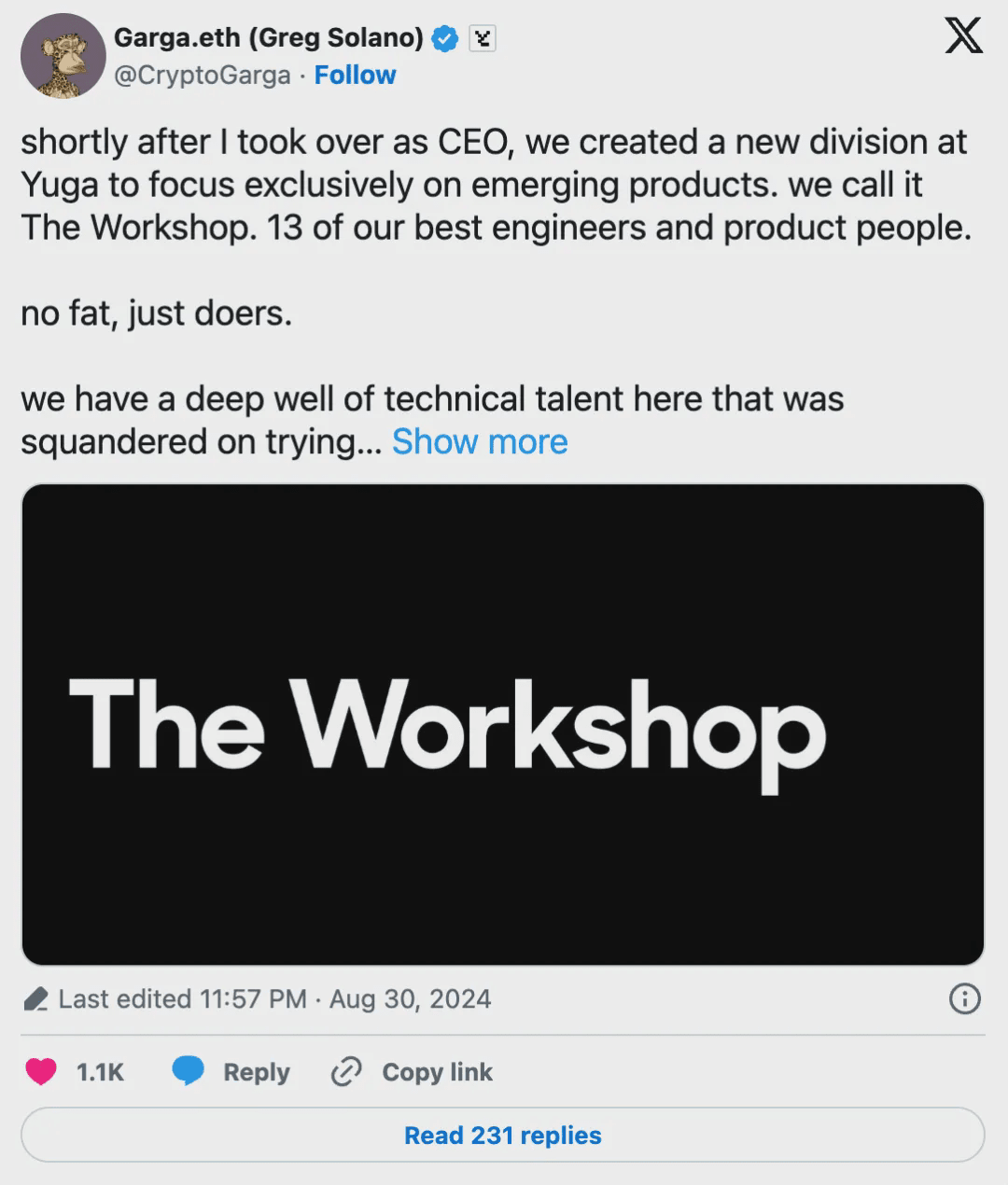Click the blue reply speech bubble icon
The width and height of the screenshot is (1008, 1185).
click(189, 1071)
